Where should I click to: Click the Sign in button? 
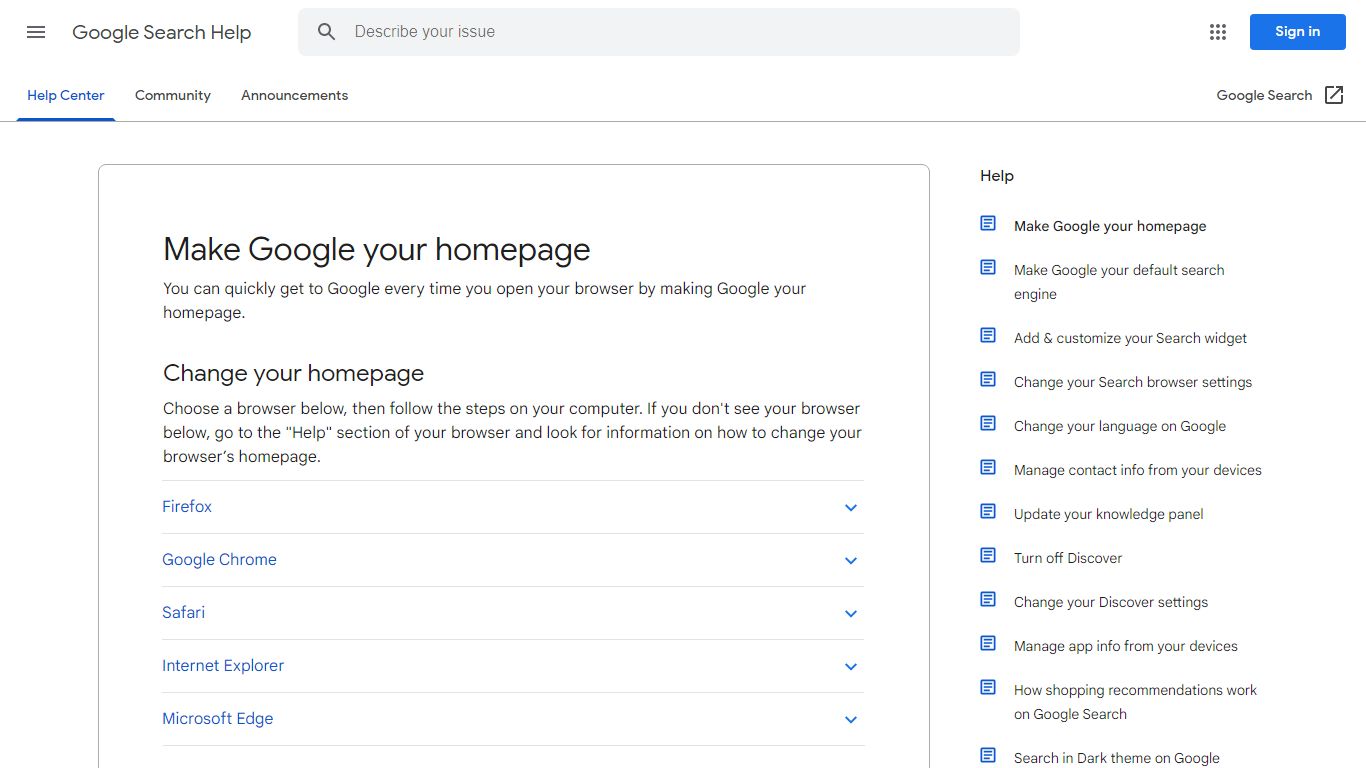click(1298, 32)
